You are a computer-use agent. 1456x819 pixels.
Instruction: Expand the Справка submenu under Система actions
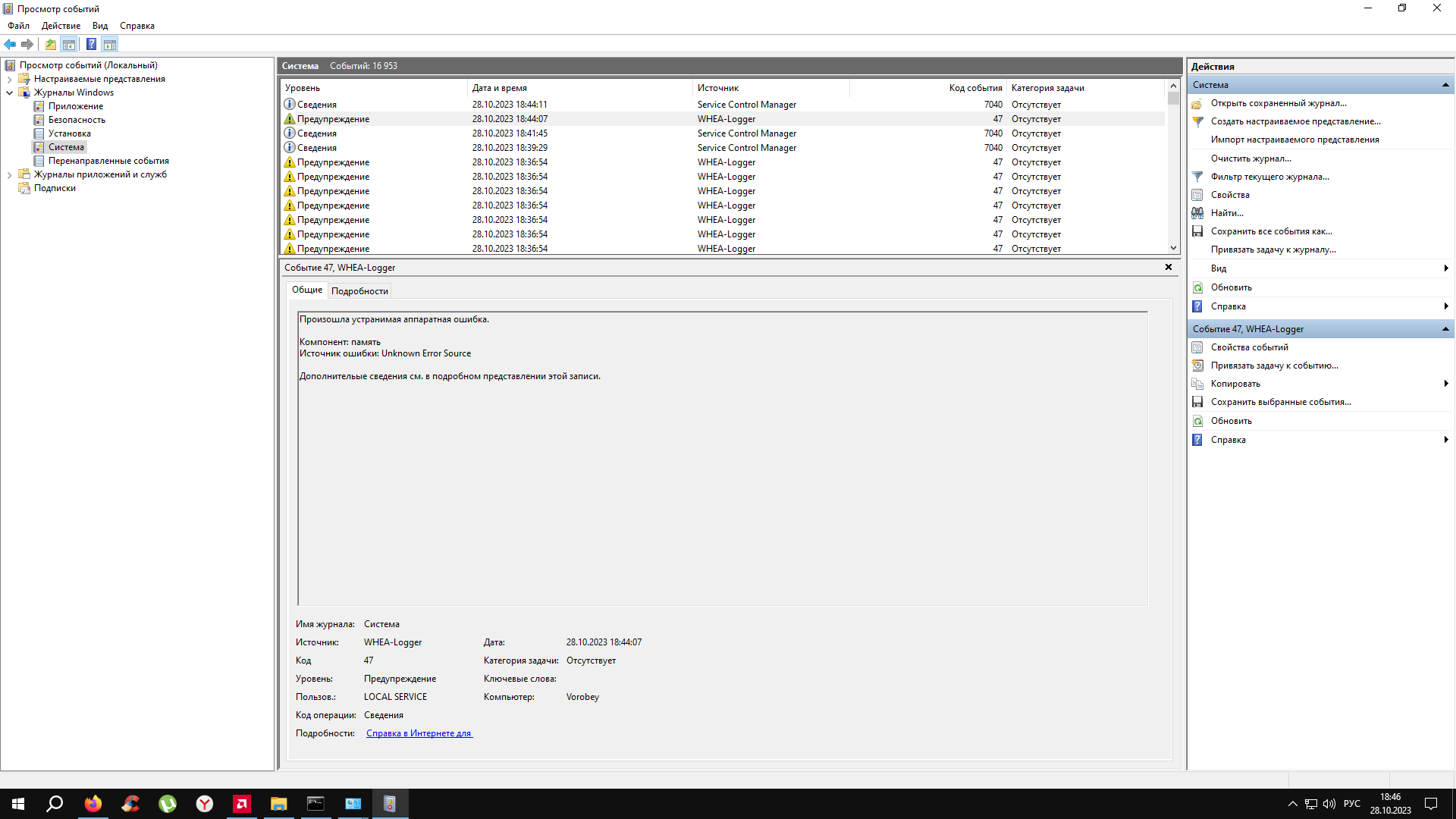click(x=1446, y=306)
